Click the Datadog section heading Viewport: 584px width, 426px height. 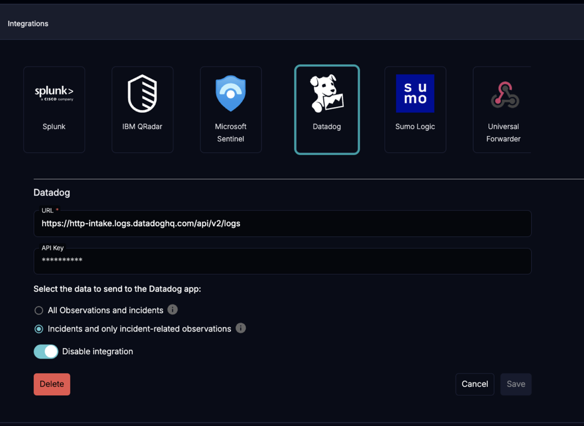point(52,193)
